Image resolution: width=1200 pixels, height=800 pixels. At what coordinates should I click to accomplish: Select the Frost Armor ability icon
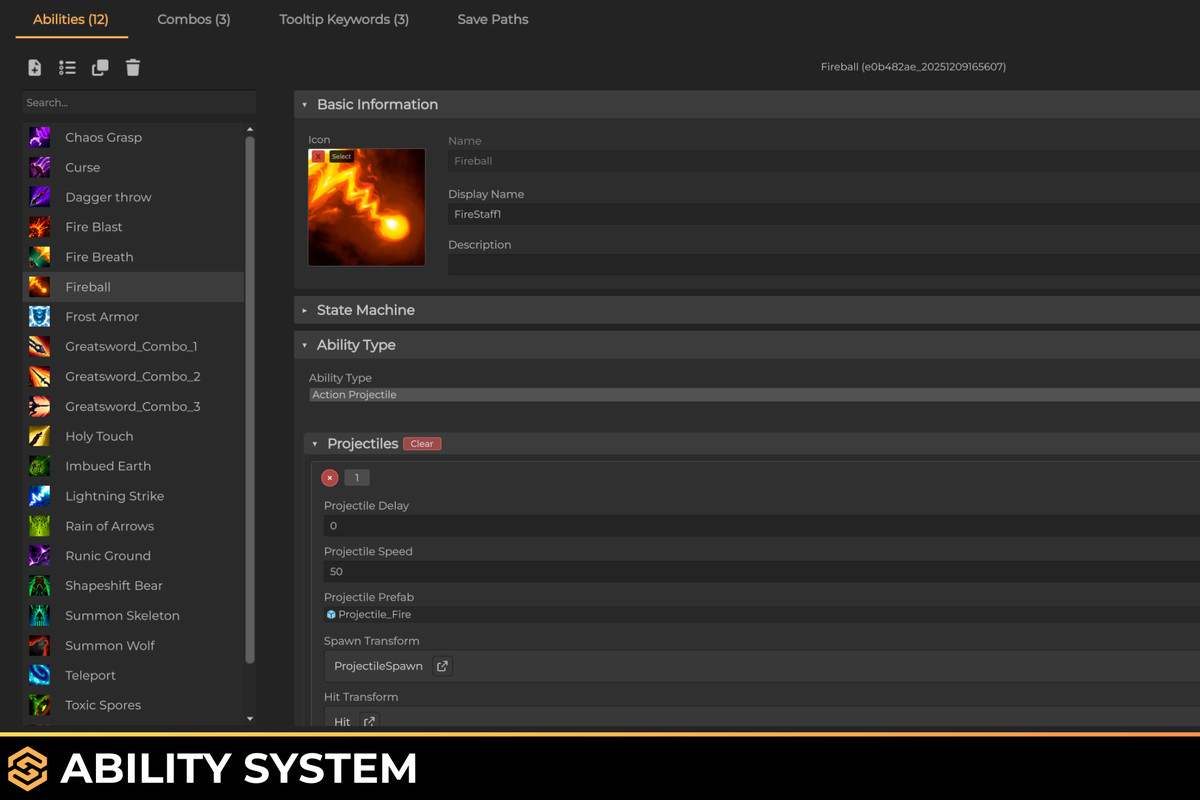(38, 317)
